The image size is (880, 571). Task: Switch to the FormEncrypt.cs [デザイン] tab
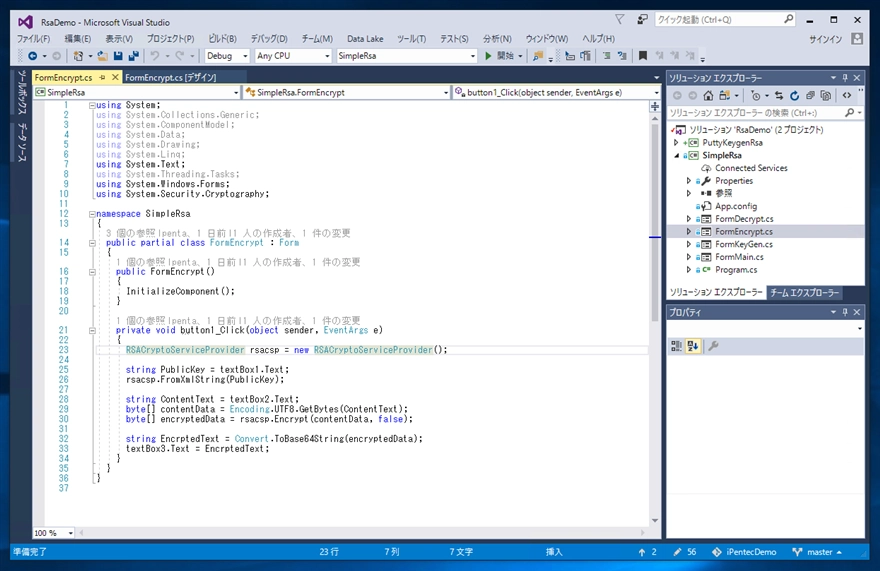[171, 77]
